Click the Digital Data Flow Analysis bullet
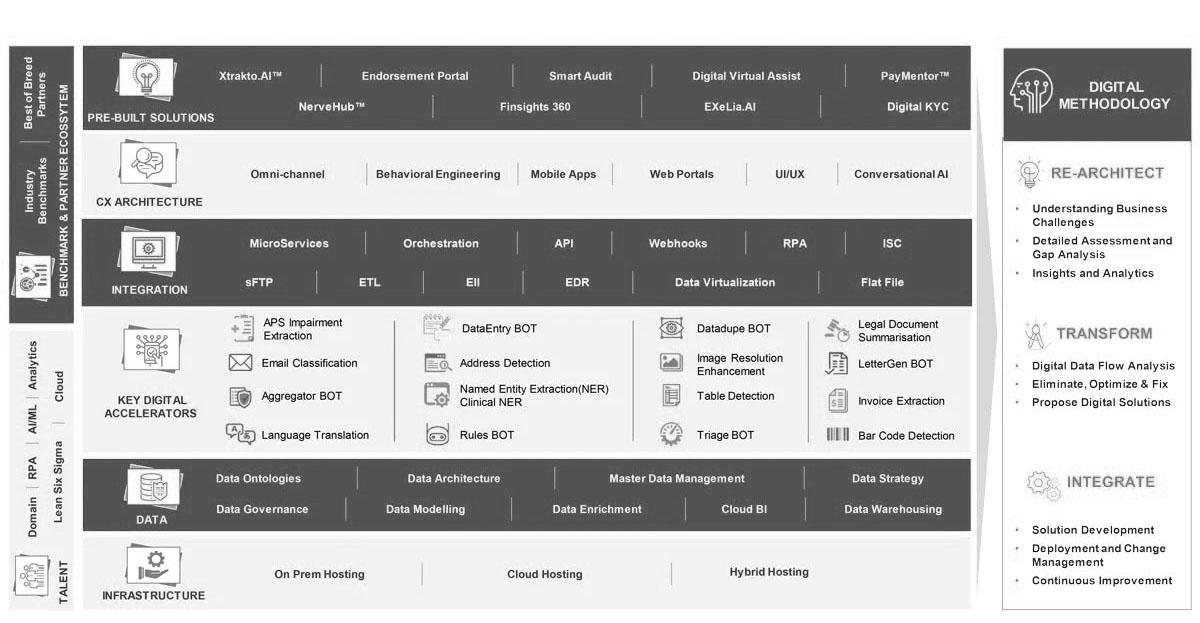1200x623 pixels. click(1104, 366)
